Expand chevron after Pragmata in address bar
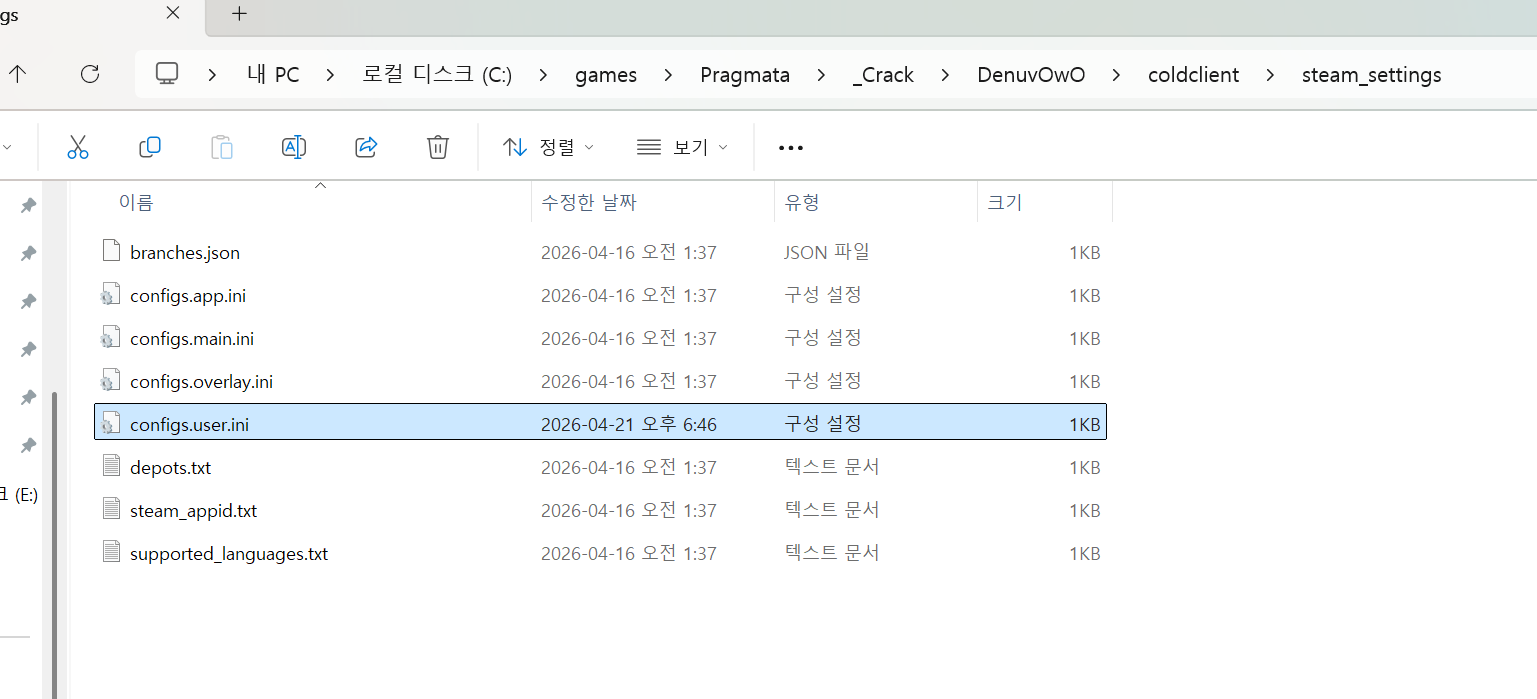 [x=821, y=75]
